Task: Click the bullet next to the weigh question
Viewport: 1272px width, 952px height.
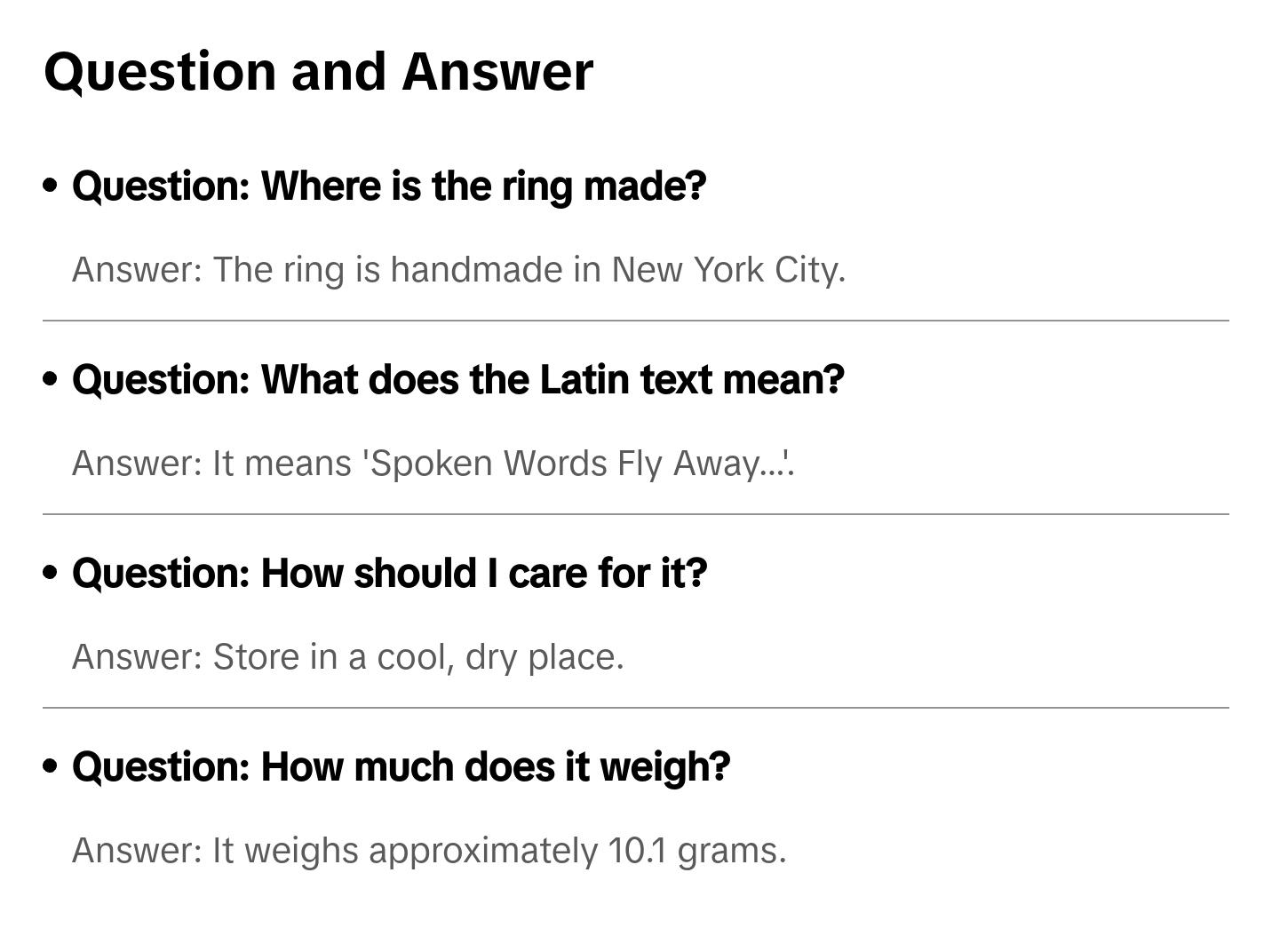Action: tap(51, 766)
